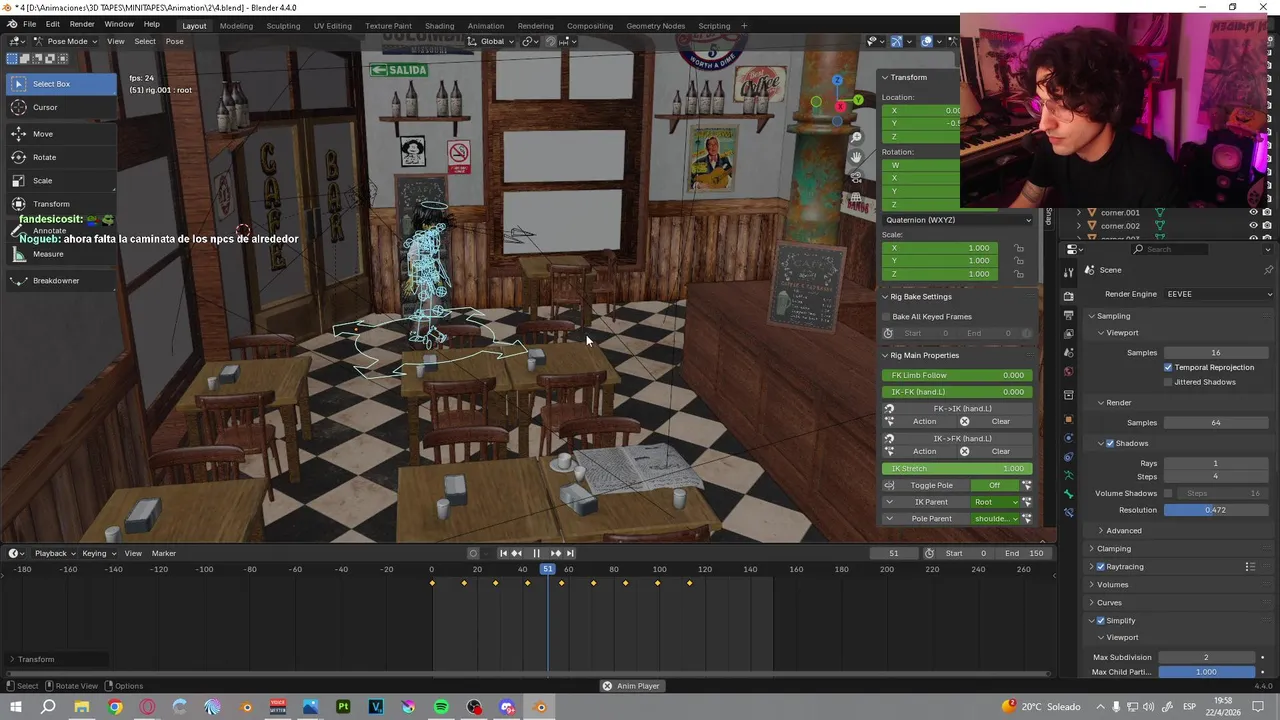Open Windows Start menu

[16, 707]
